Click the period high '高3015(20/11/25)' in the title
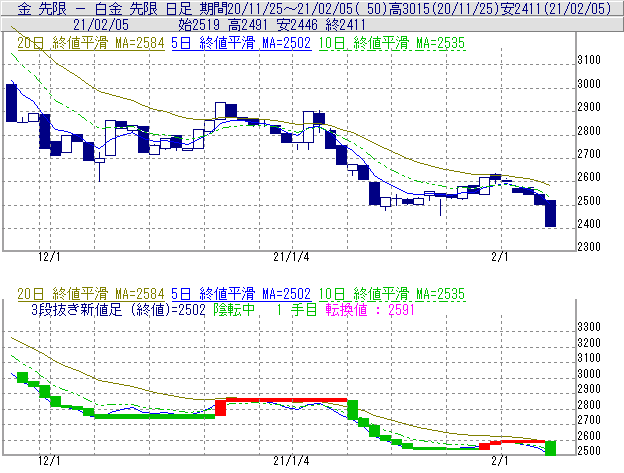 pyautogui.click(x=444, y=8)
